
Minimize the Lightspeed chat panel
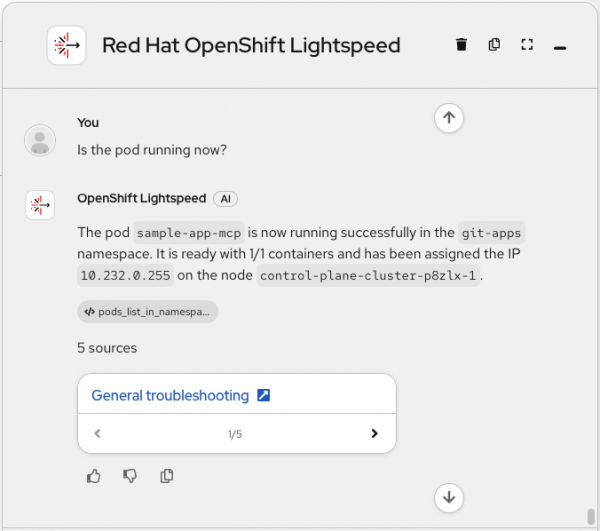[560, 48]
